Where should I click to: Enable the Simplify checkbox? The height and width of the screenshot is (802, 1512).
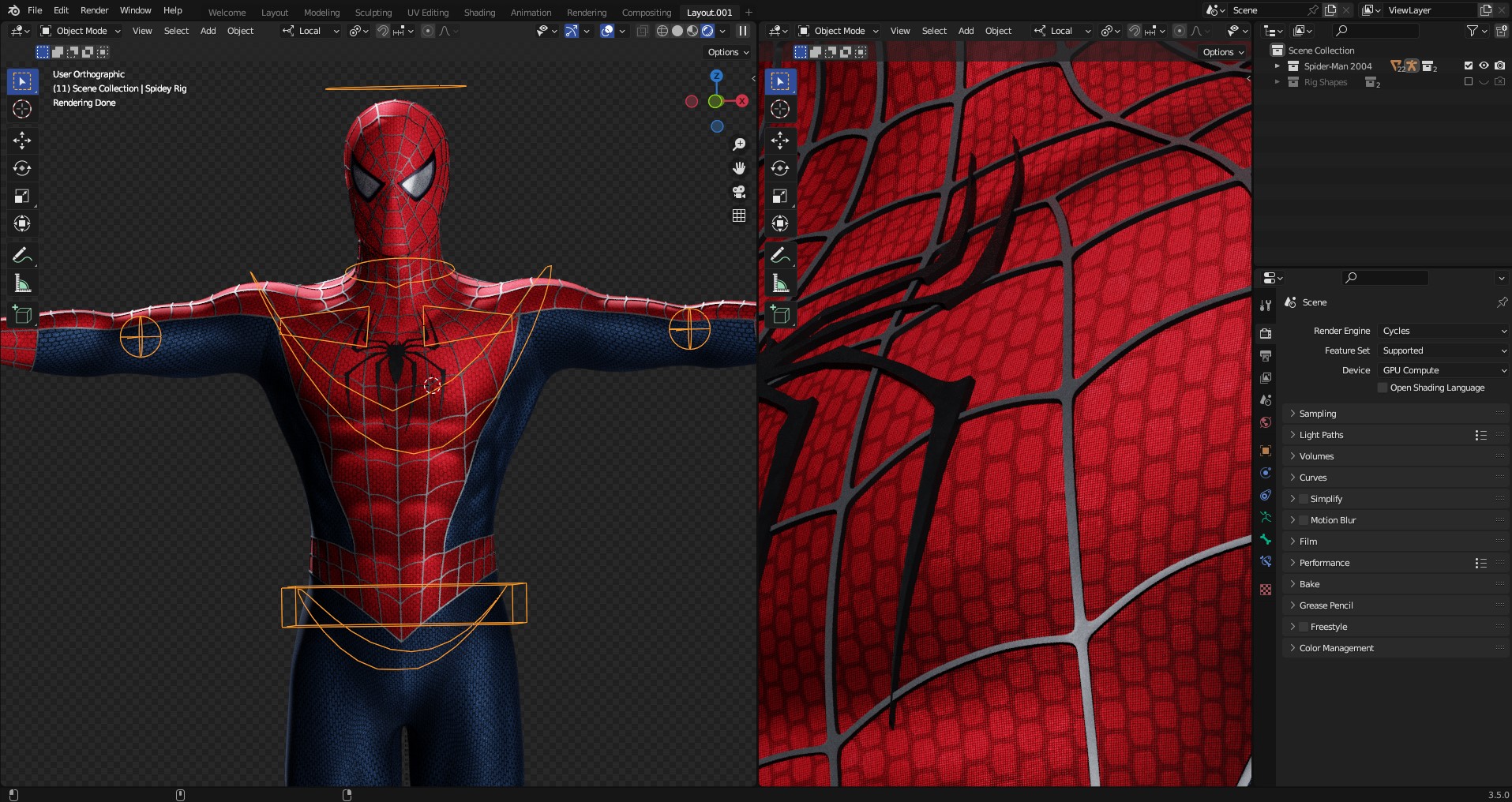point(1304,499)
